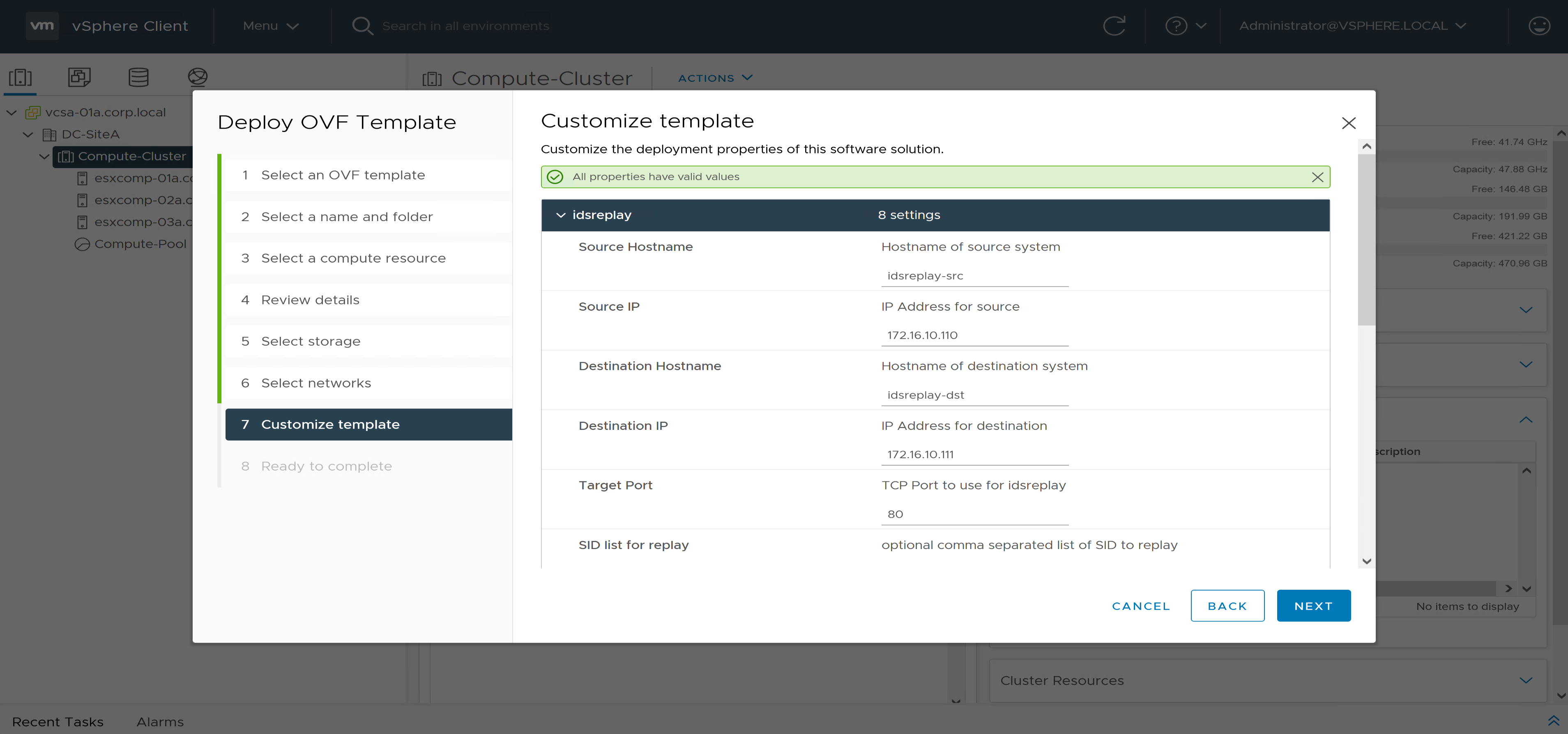Click the esxcomp-03a host icon
This screenshot has height=734, width=1568.
82,222
